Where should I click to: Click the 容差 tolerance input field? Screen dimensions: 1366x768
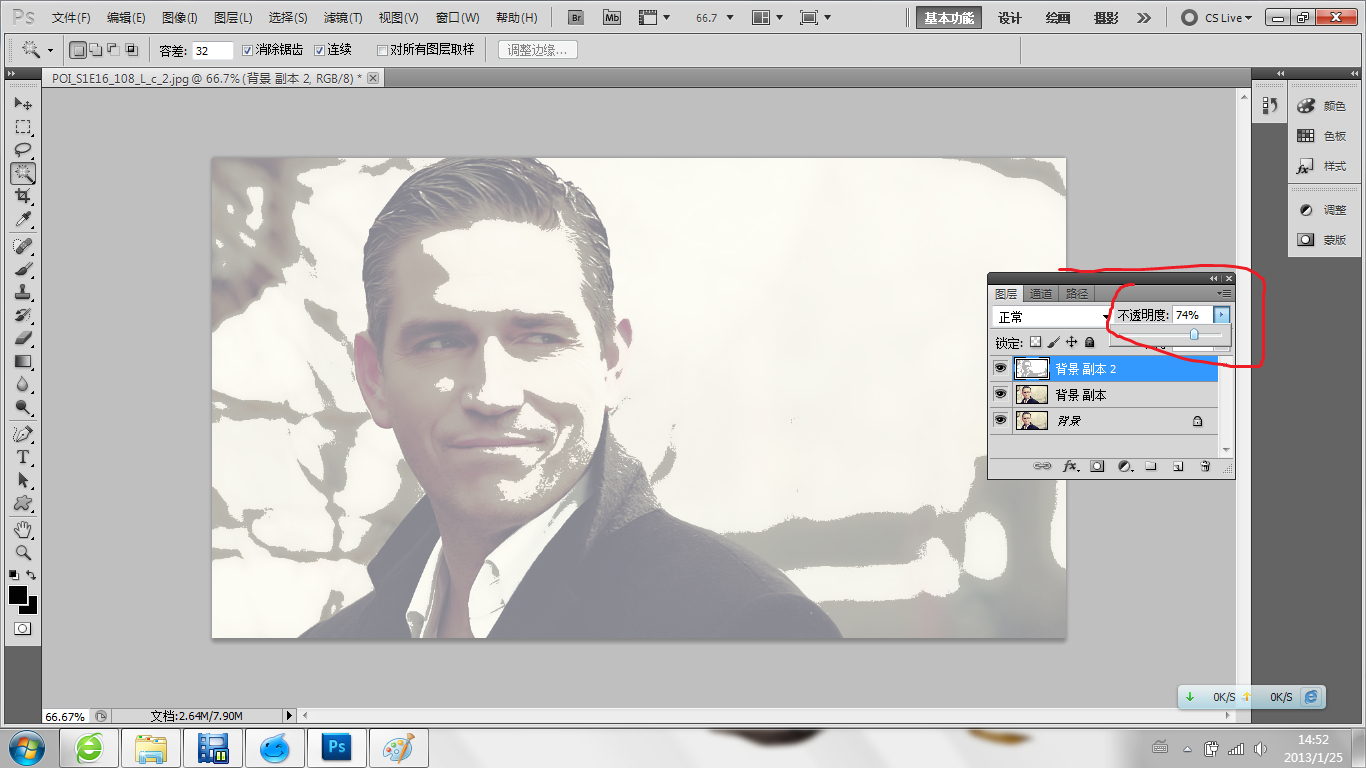point(212,50)
